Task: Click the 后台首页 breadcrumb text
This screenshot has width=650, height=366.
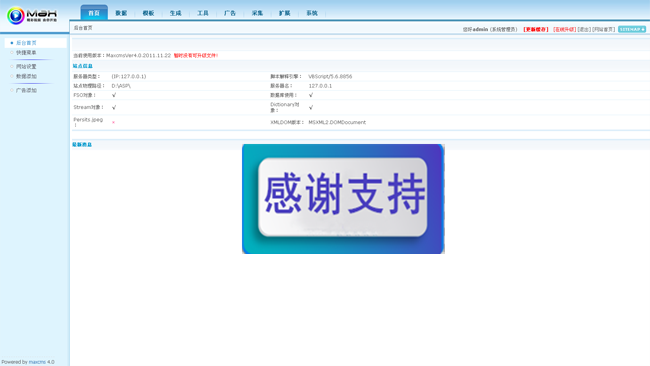Action: coord(83,28)
